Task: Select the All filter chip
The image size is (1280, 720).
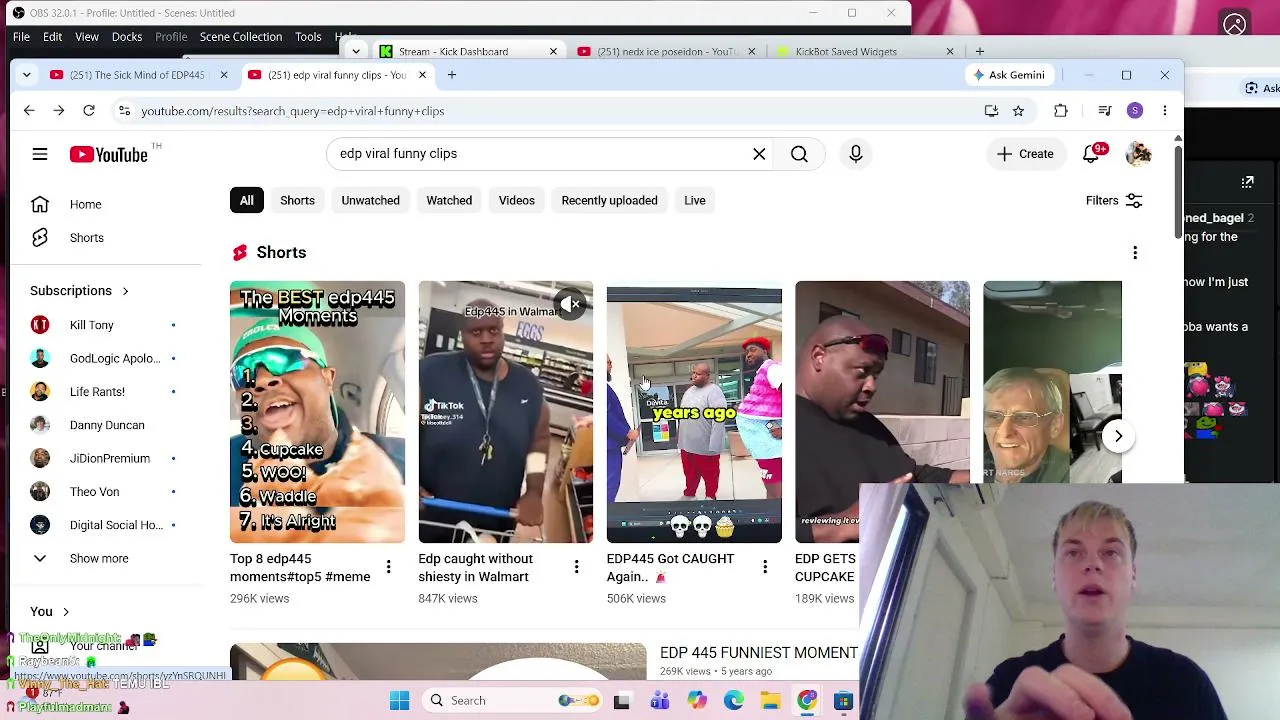Action: [x=246, y=200]
